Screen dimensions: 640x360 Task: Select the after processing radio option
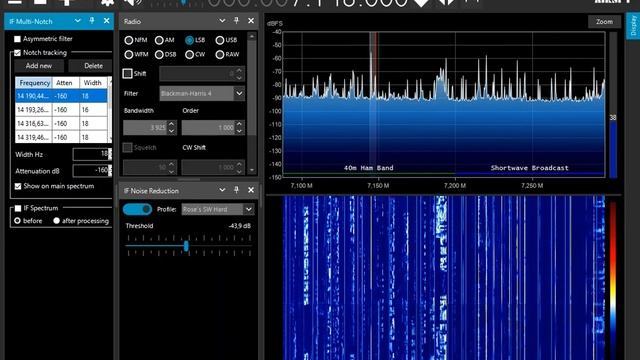coord(56,221)
